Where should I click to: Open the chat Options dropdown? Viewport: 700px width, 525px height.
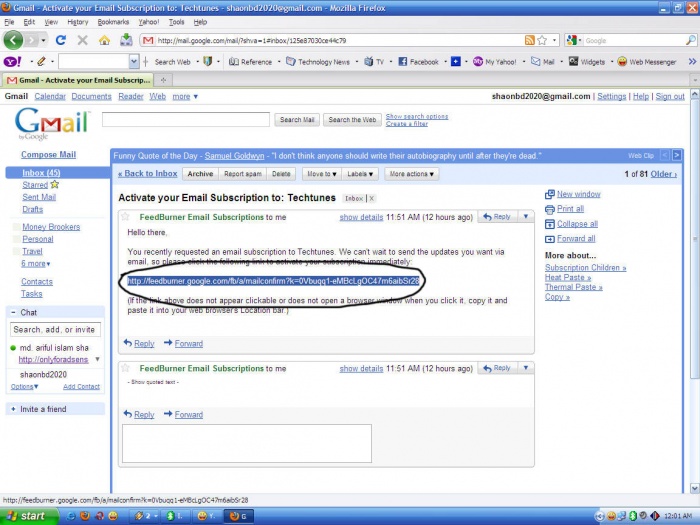pyautogui.click(x=25, y=387)
